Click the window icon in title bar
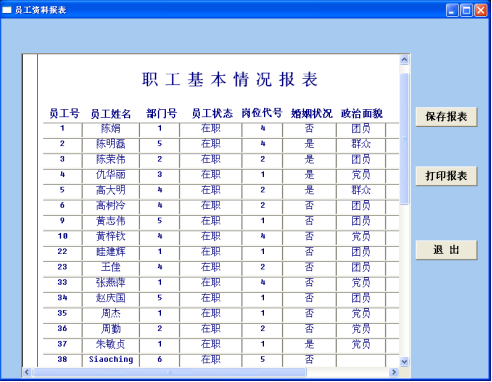492x382 pixels. coord(7,10)
